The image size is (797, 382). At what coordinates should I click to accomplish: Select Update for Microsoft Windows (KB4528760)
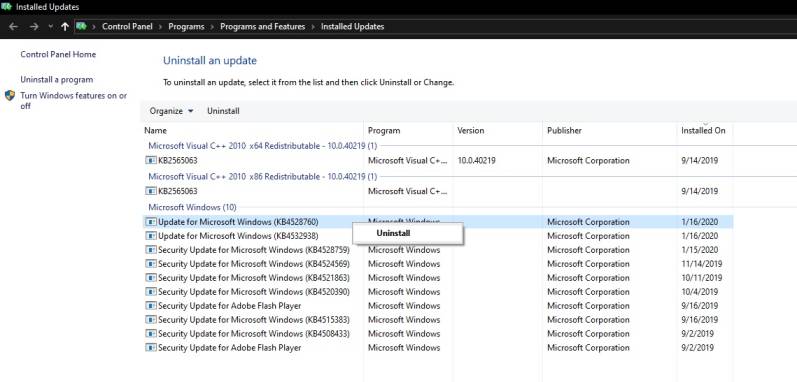[x=437, y=222]
